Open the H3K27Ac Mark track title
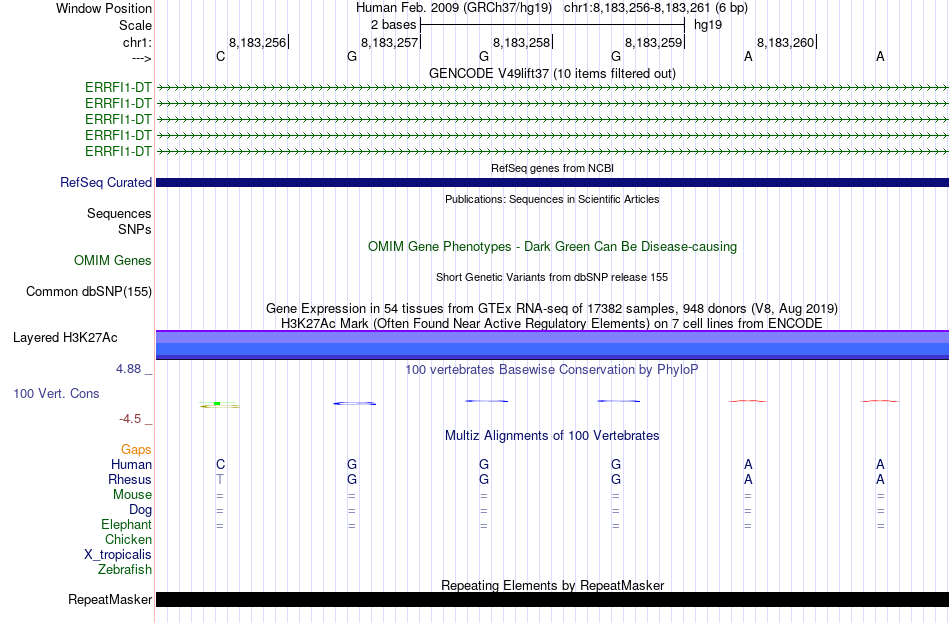Screen dimensions: 950x623 click(x=552, y=323)
